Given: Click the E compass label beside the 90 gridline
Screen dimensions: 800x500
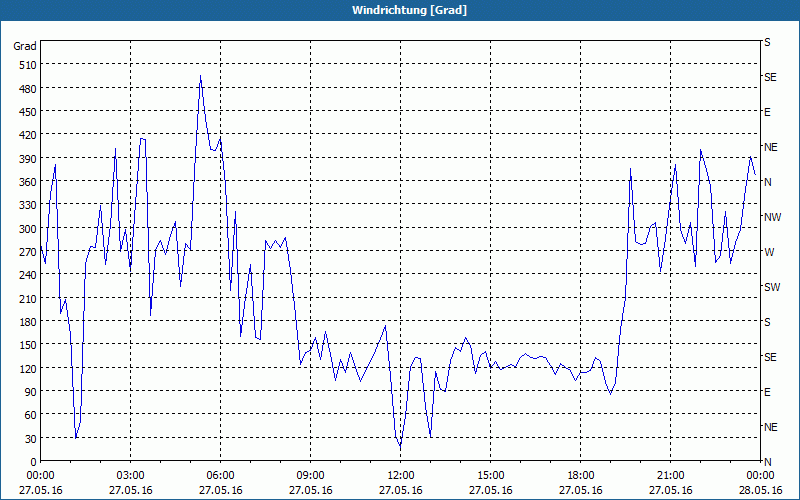Looking at the screenshot, I should [767, 392].
